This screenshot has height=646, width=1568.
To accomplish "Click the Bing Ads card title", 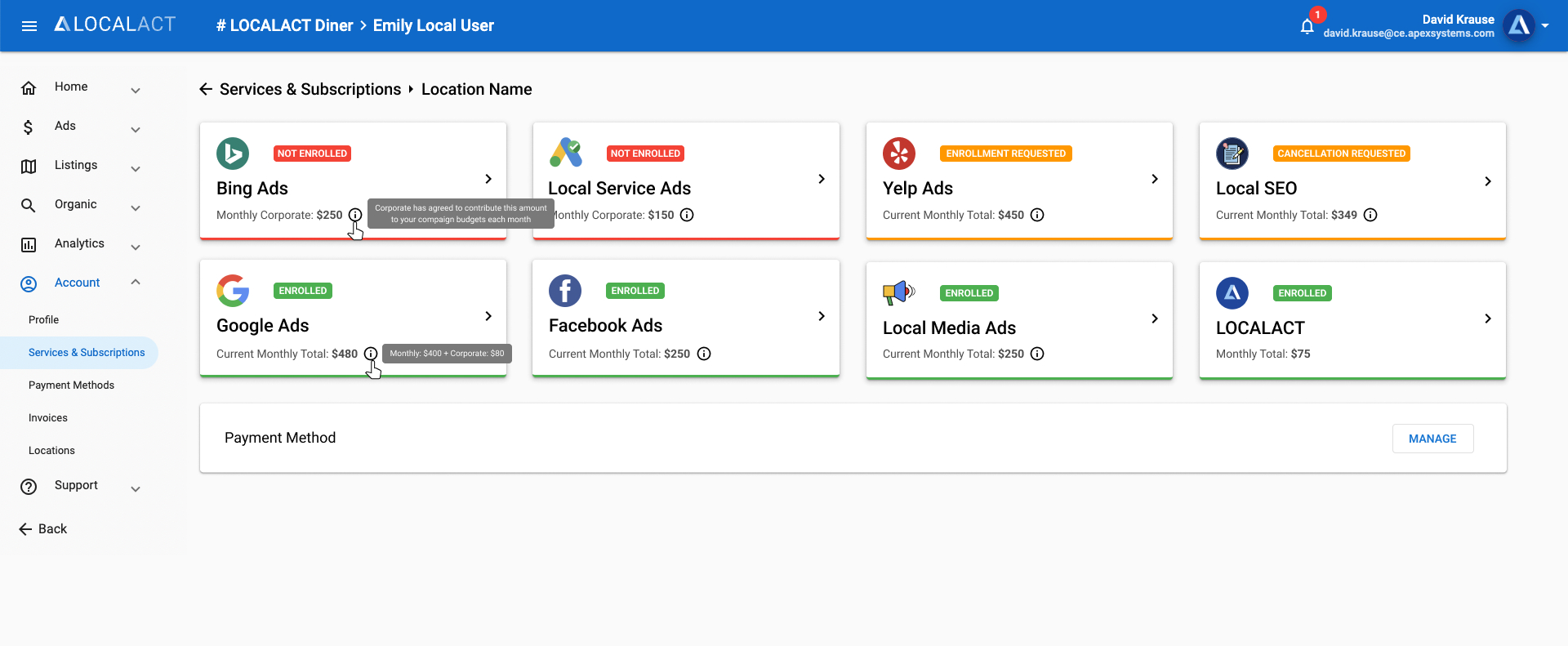I will pyautogui.click(x=252, y=189).
